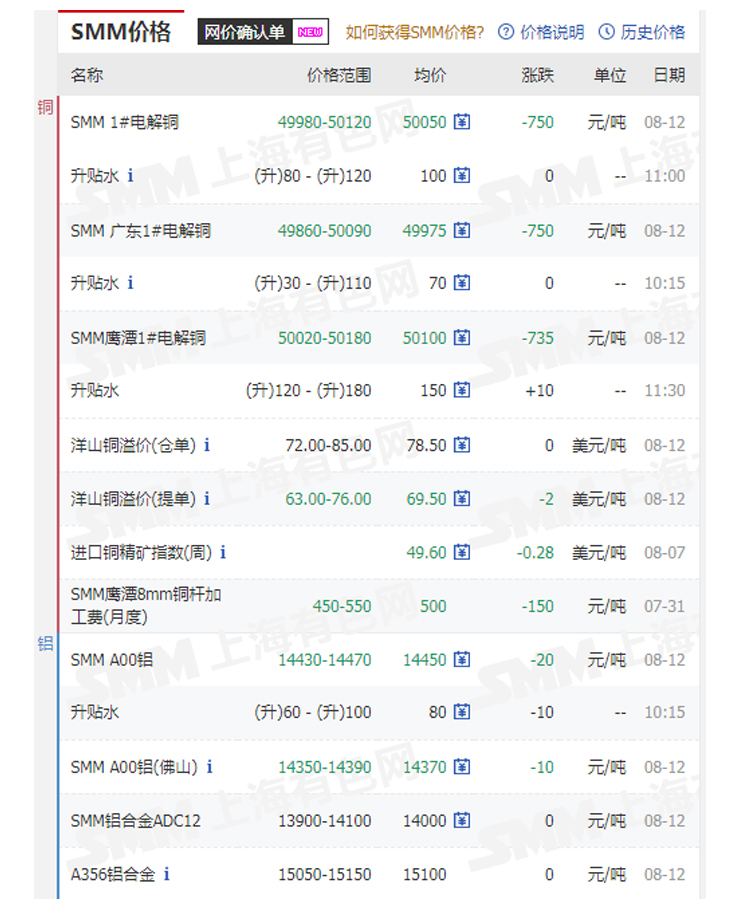The height and width of the screenshot is (900, 750).
Task: Click the NEW badge on 网价确认单
Action: (x=310, y=32)
